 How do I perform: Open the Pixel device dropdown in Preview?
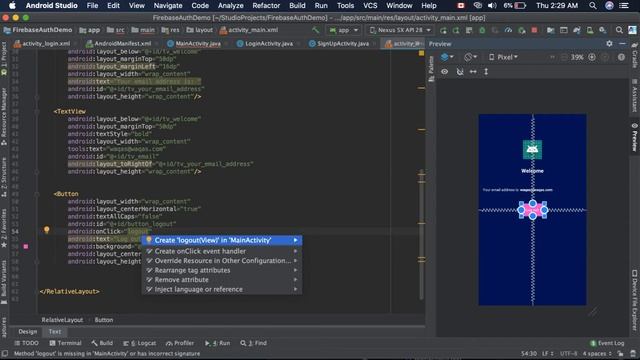(503, 57)
